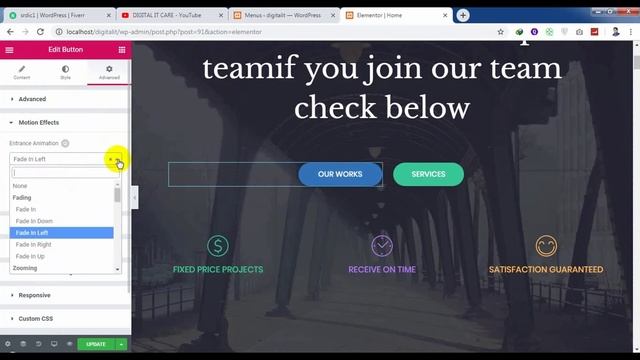This screenshot has height=360, width=640.
Task: Click the site information icon in address bar
Action: tap(59, 32)
